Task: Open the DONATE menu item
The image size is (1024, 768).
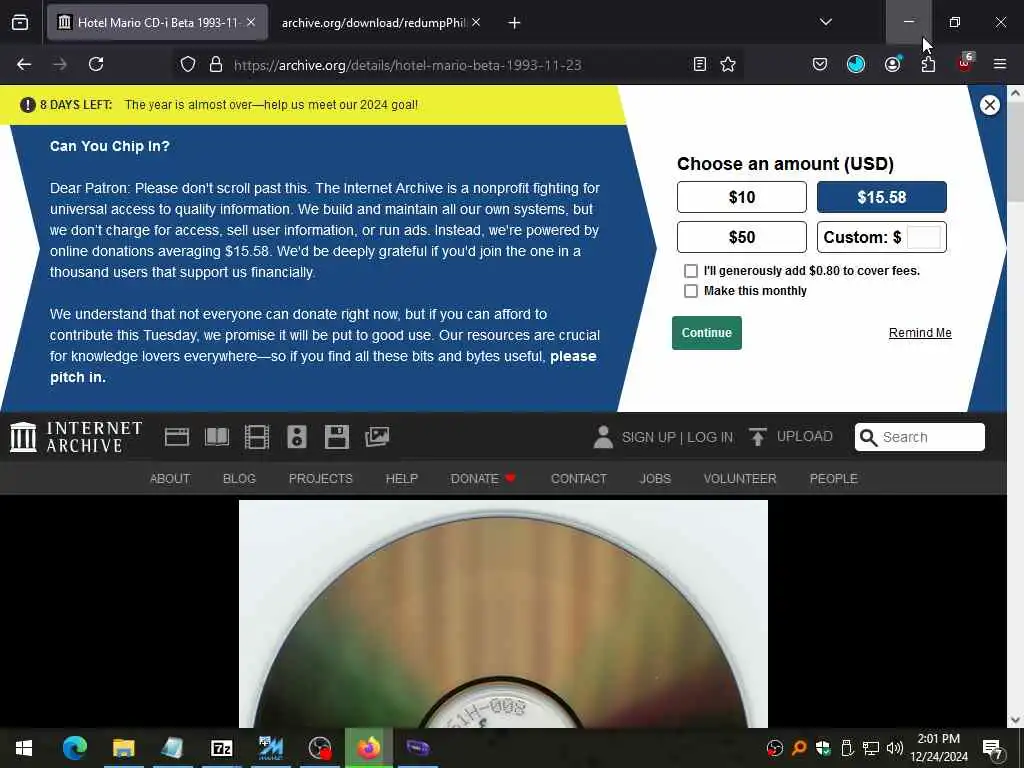Action: [x=483, y=479]
